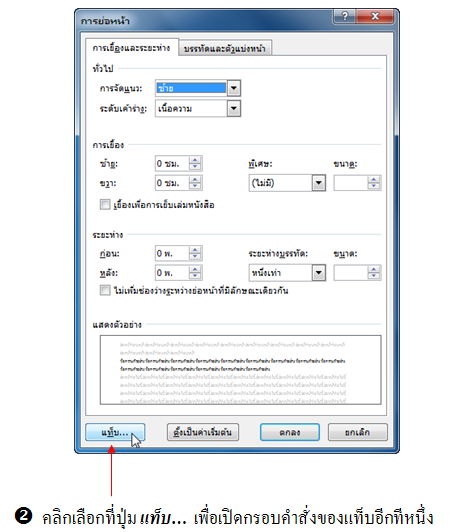The height and width of the screenshot is (532, 457).
Task: Switch to the line and page breaks tab
Action: (225, 49)
